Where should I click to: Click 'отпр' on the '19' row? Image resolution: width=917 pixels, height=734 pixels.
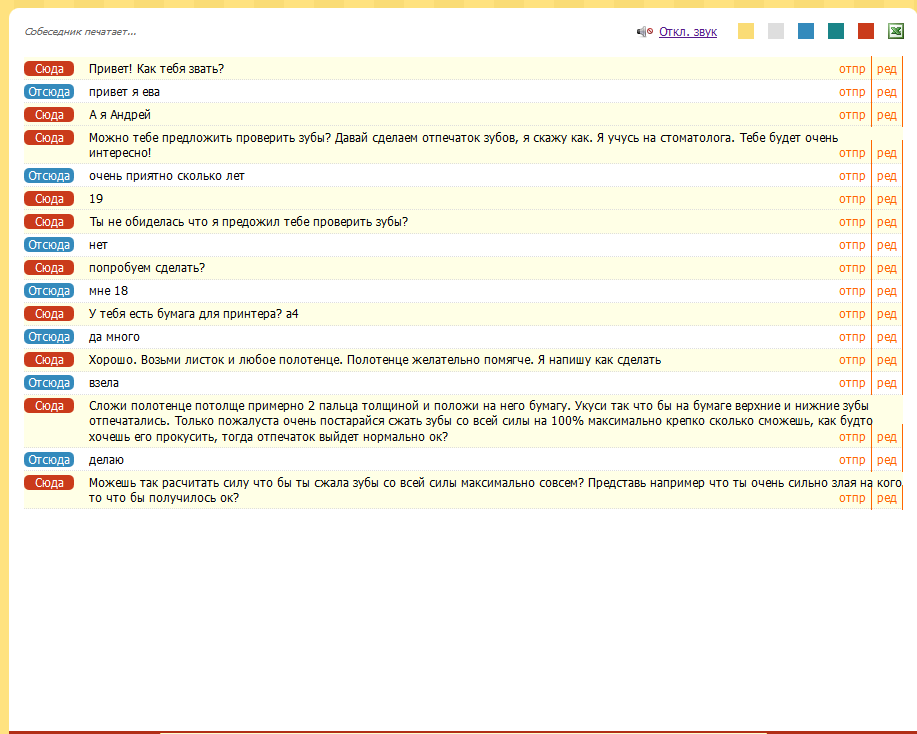tap(852, 199)
